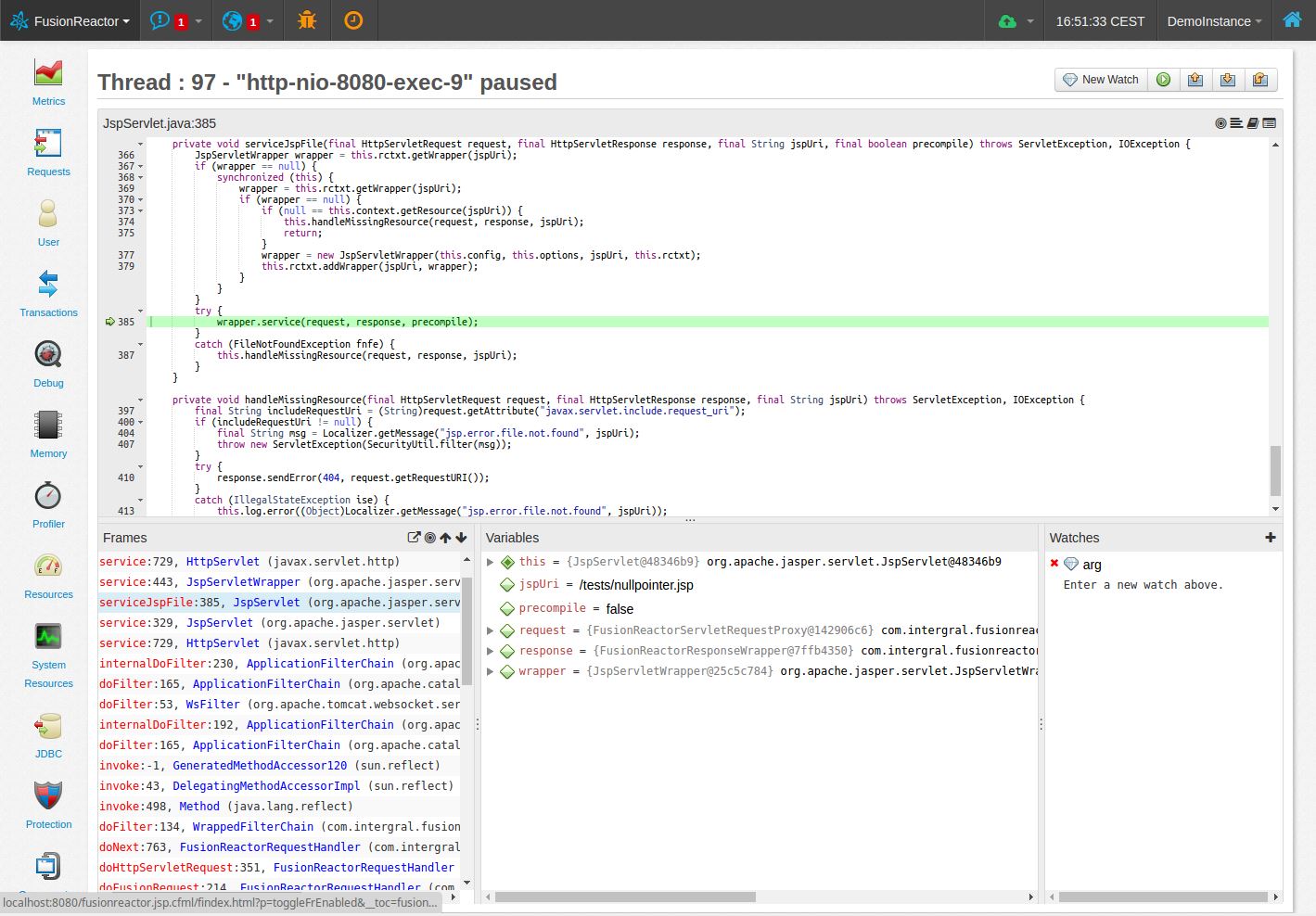The width and height of the screenshot is (1316, 916).
Task: Click the New Watch button
Action: [1100, 80]
